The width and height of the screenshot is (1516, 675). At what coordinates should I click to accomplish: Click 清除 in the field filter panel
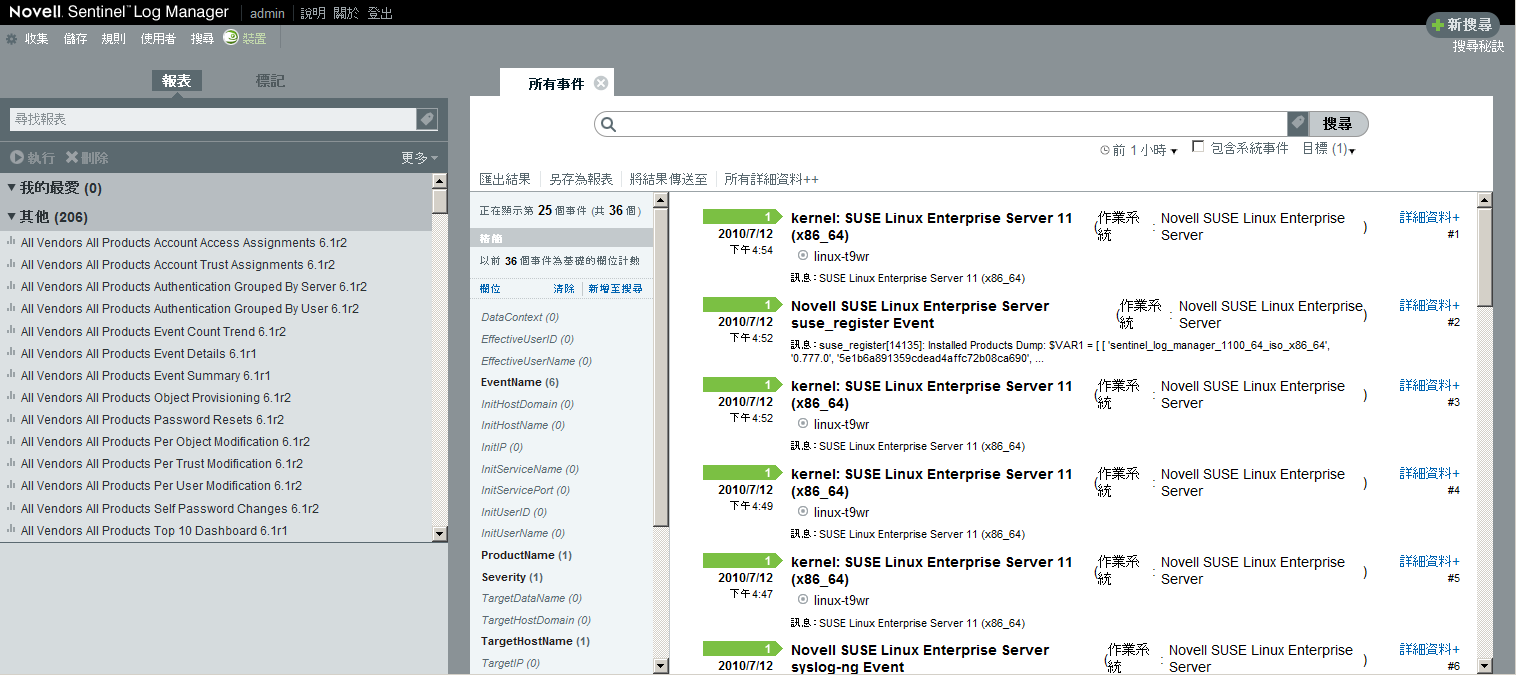pos(564,289)
